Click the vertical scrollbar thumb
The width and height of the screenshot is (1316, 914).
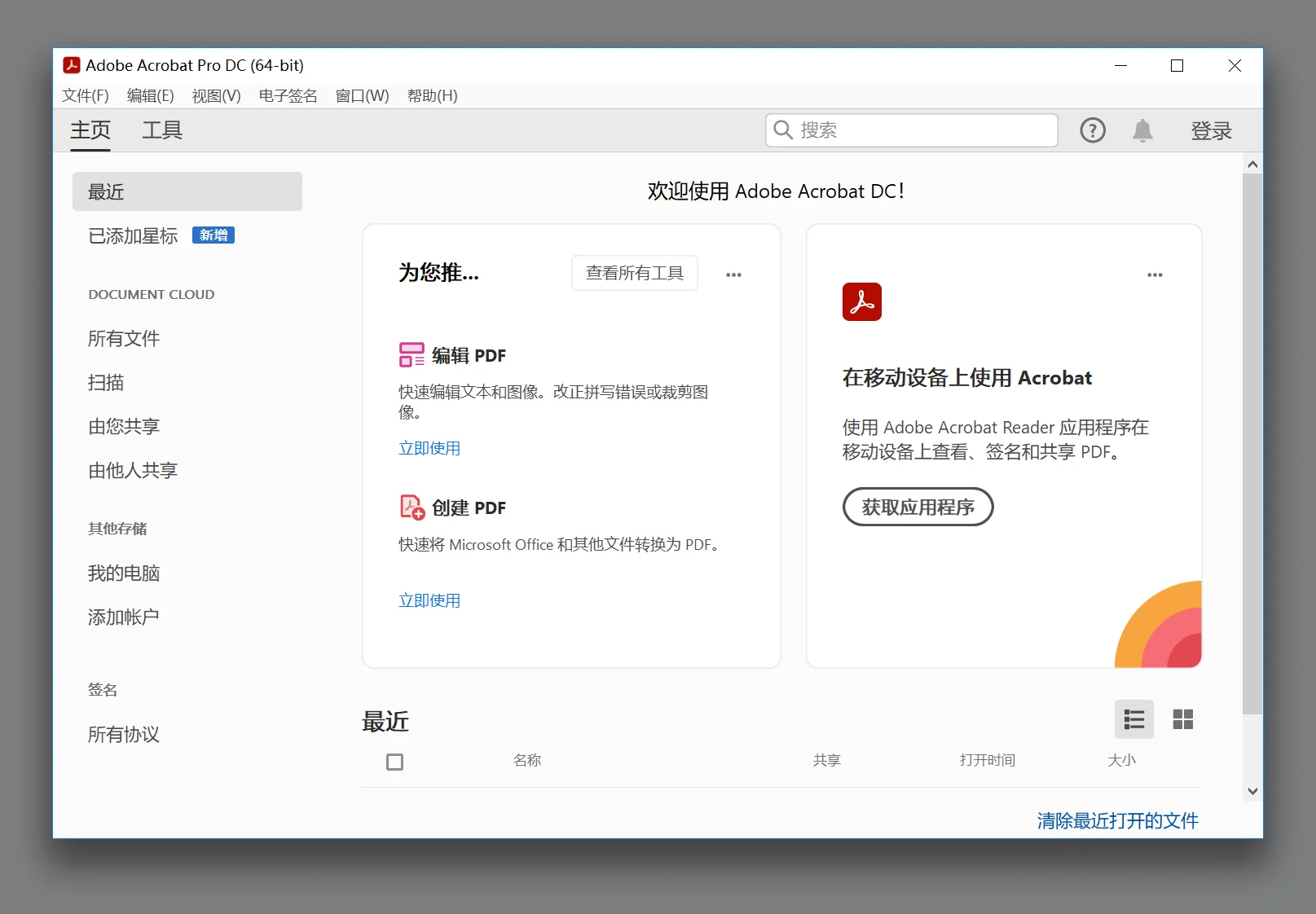point(1252,444)
